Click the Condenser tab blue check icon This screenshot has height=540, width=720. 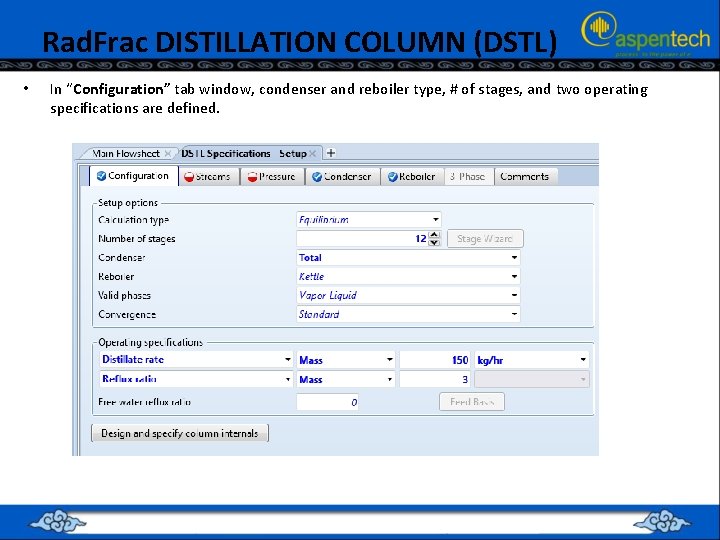point(317,177)
